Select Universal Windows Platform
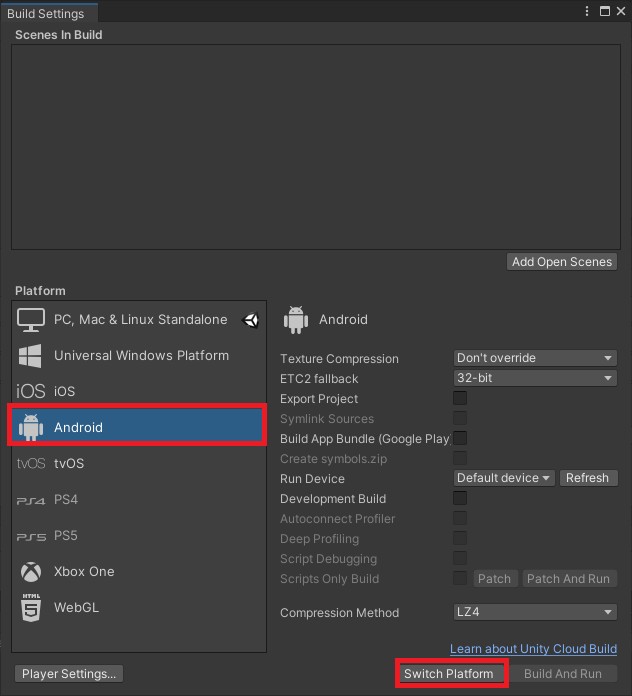632x696 pixels. coord(139,356)
